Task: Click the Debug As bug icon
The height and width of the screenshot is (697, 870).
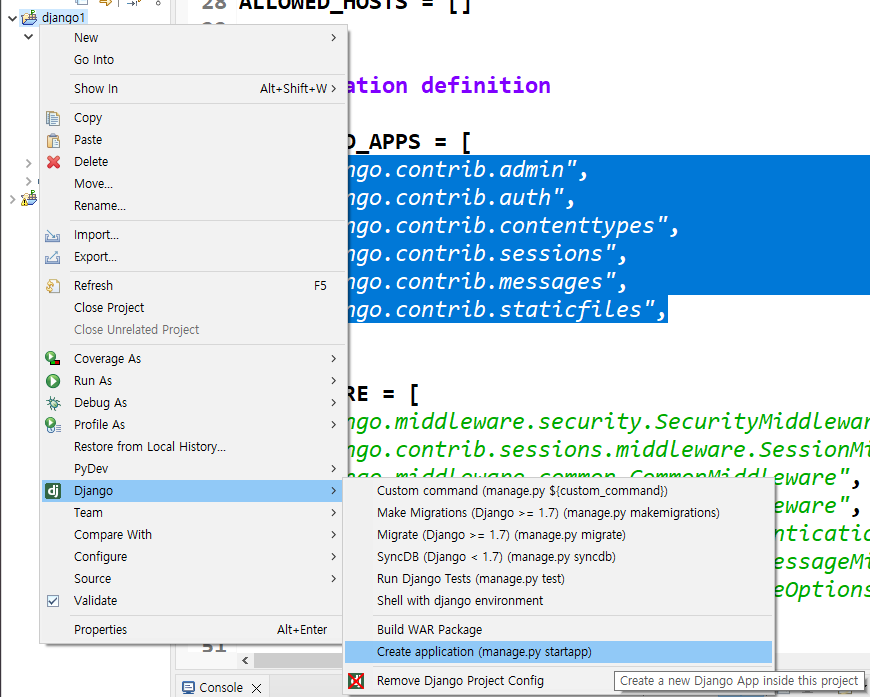Action: click(x=53, y=403)
